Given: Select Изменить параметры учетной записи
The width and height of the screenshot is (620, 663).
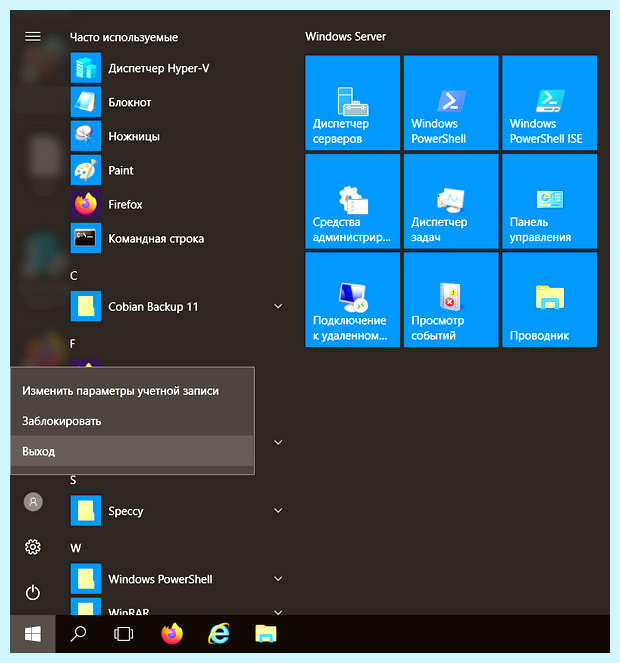Looking at the screenshot, I should coord(132,391).
